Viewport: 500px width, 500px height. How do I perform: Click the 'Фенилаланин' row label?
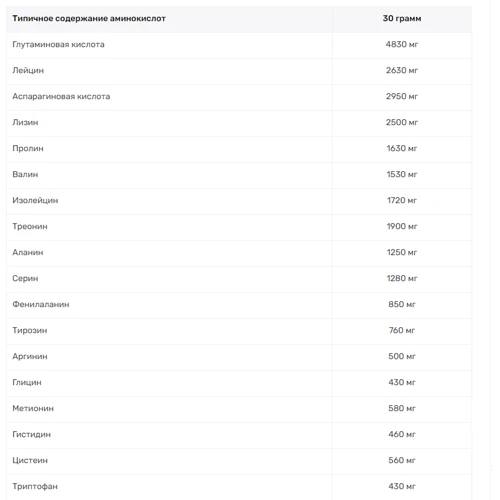[41, 304]
